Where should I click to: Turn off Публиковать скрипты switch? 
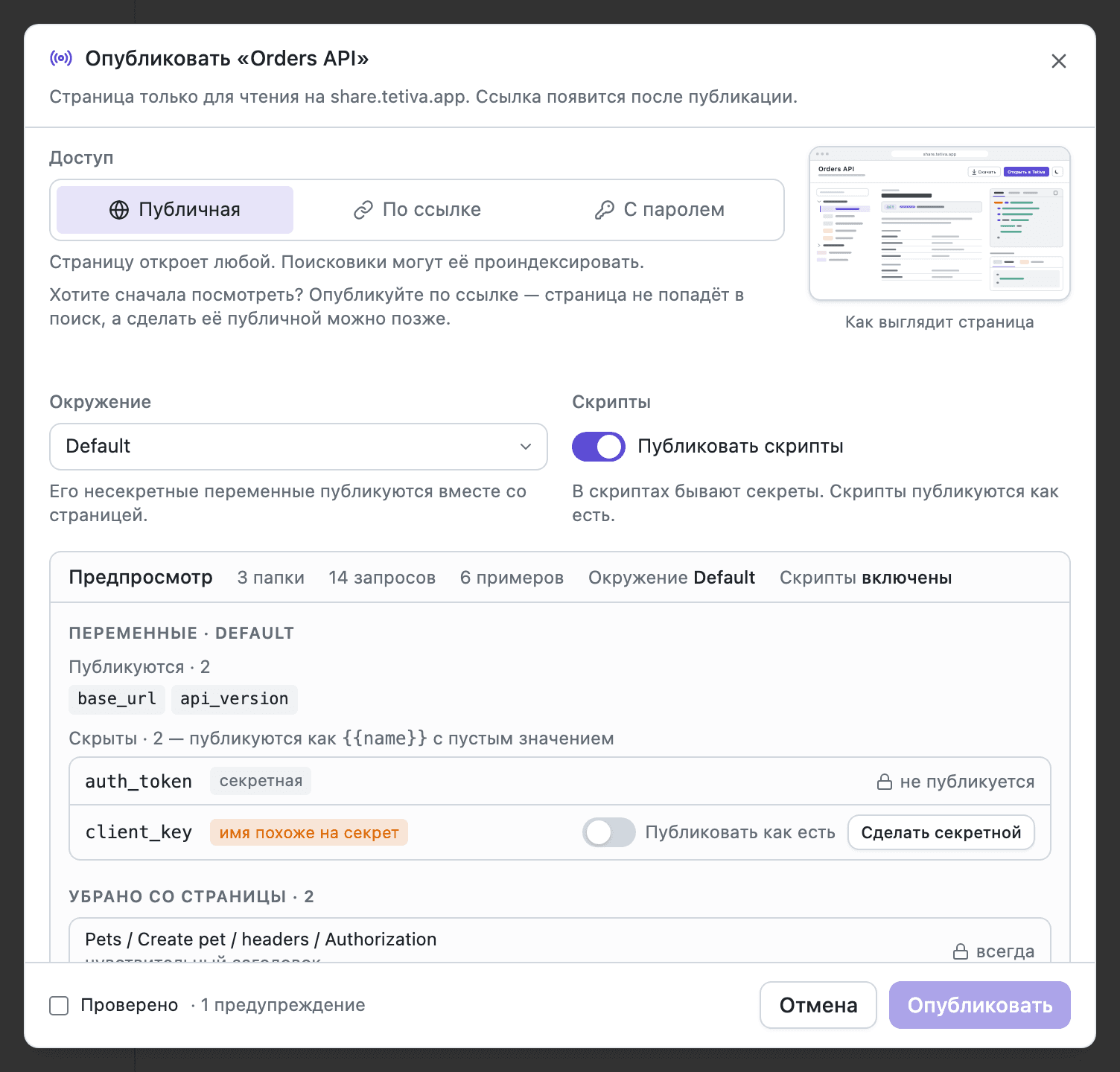(599, 447)
